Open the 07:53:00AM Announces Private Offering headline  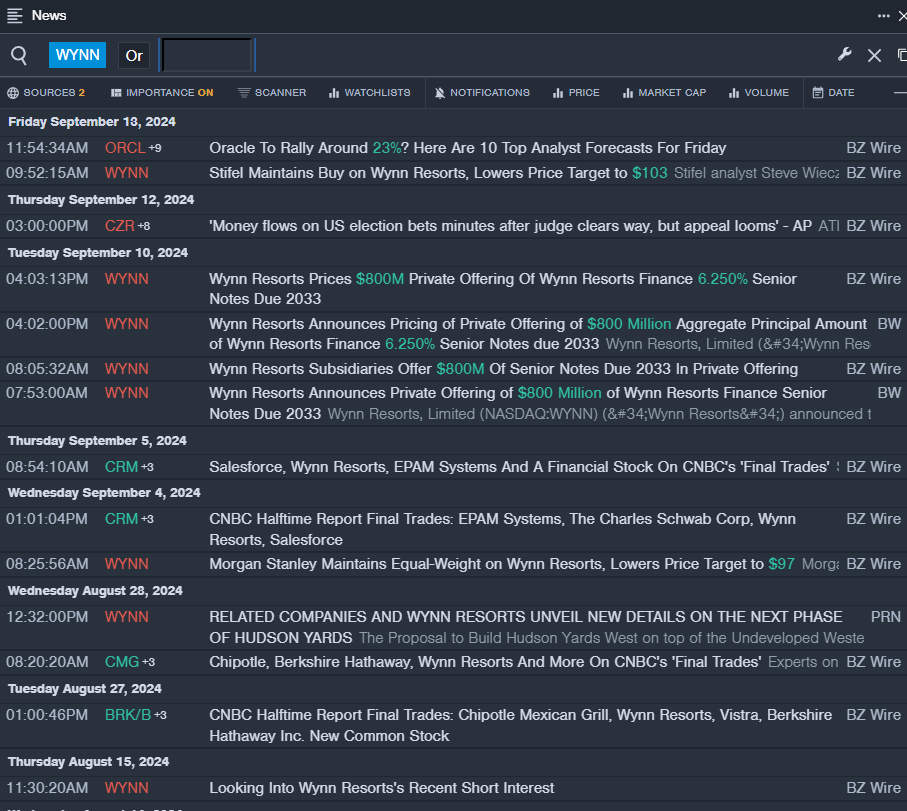click(518, 403)
